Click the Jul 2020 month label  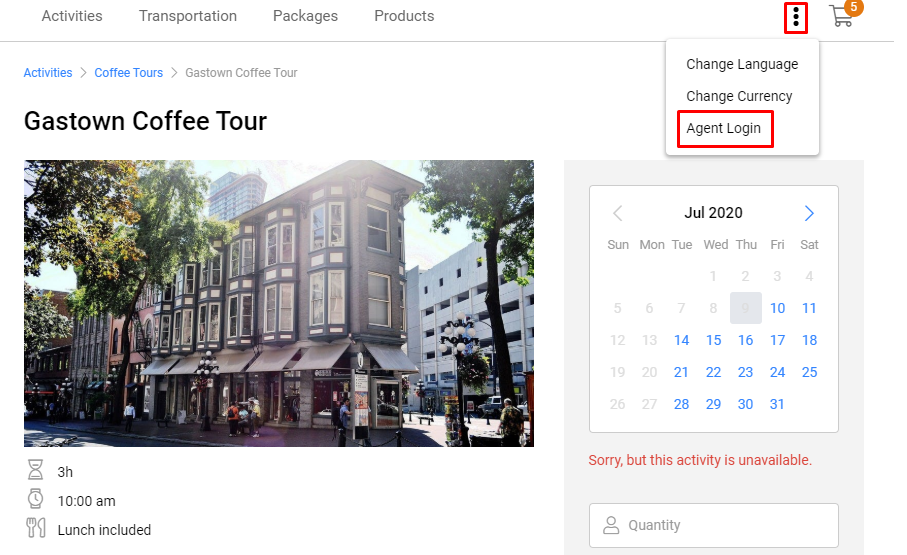[x=713, y=213]
